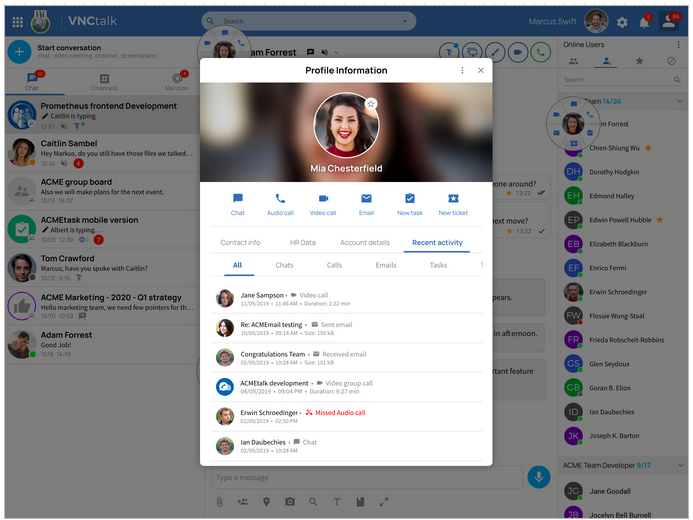
Task: Click the blue Start conversation plus button
Action: (19, 52)
